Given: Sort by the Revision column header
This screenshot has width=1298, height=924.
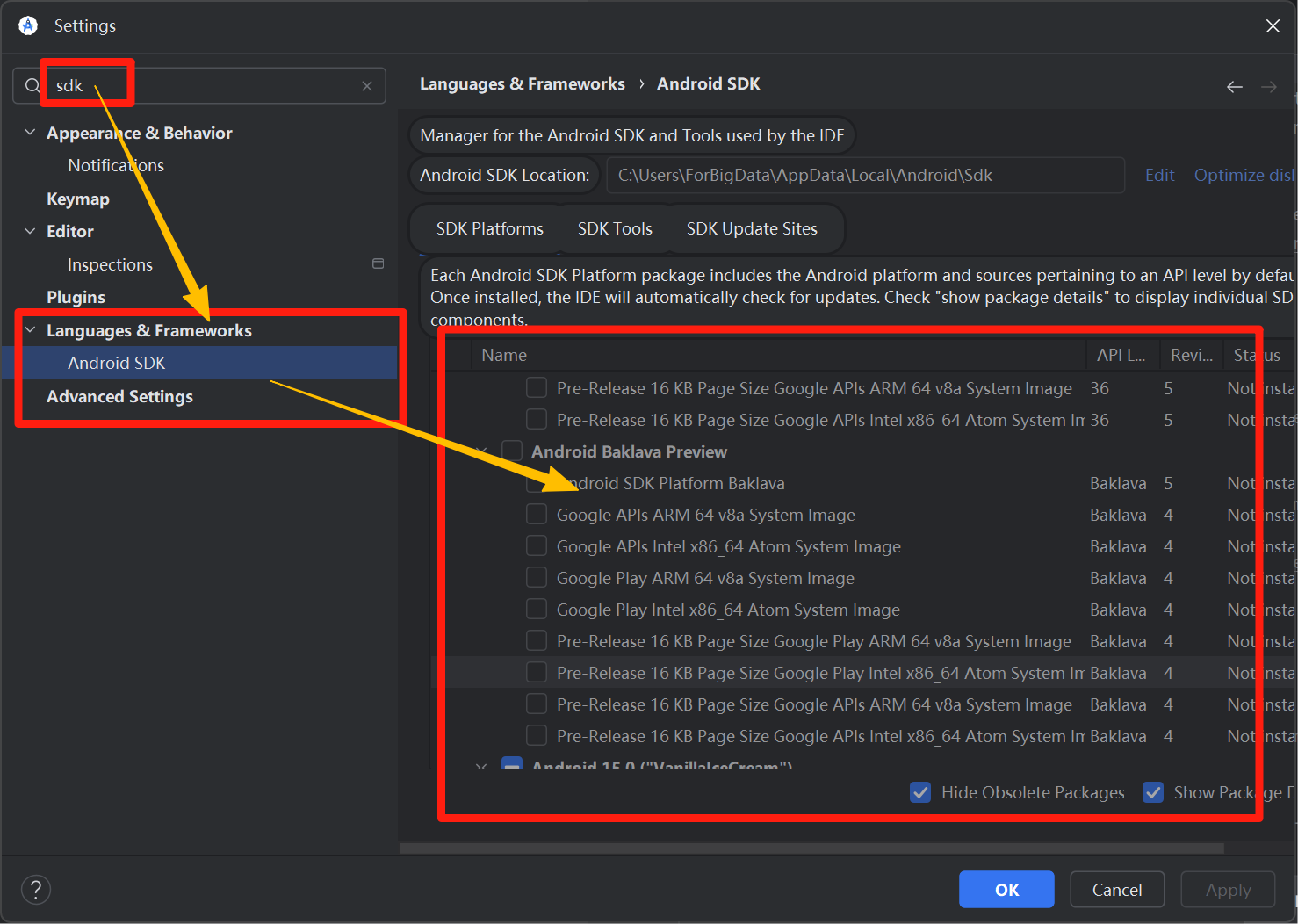Looking at the screenshot, I should point(1191,355).
